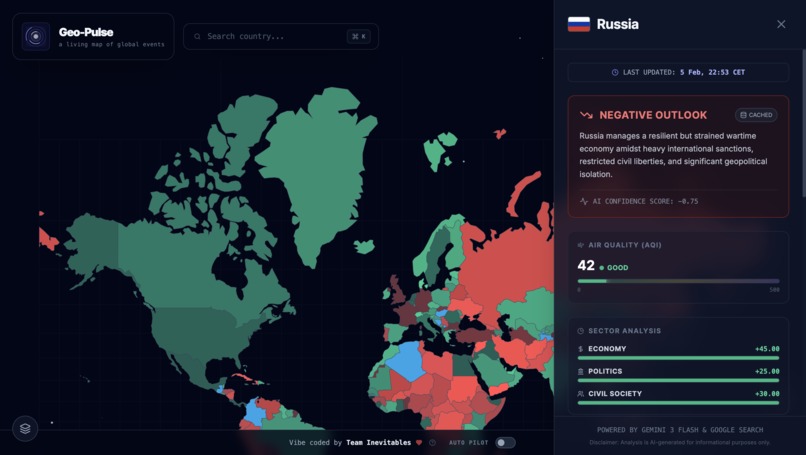Click the Search country input field
The image size is (806, 455).
[281, 37]
